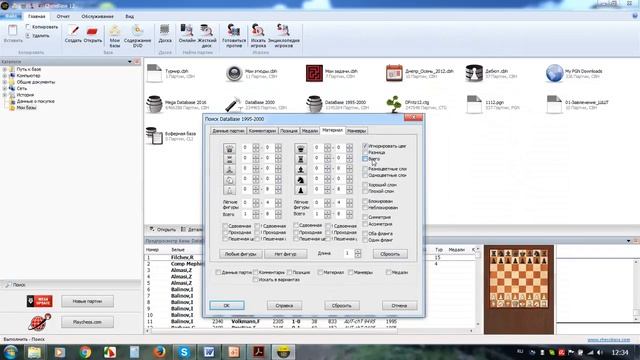Switch to the Комментарии tab
The width and height of the screenshot is (640, 360).
(x=262, y=131)
